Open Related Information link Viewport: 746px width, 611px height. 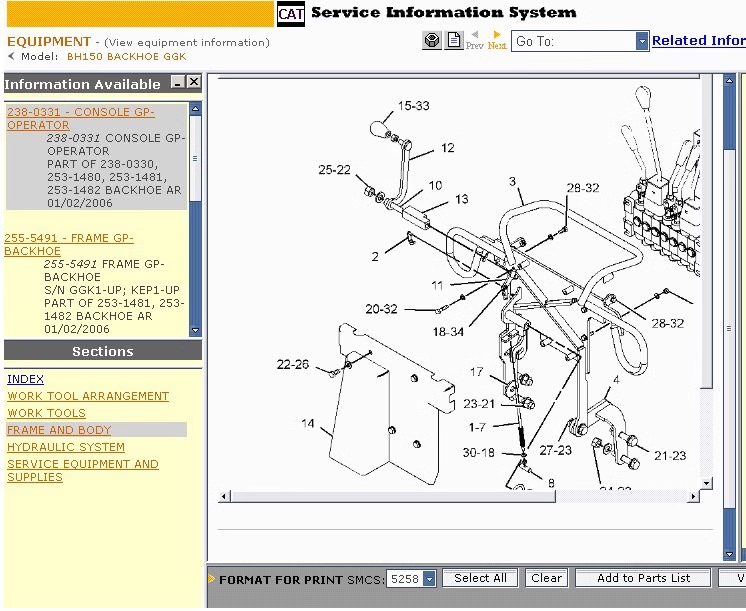click(698, 41)
